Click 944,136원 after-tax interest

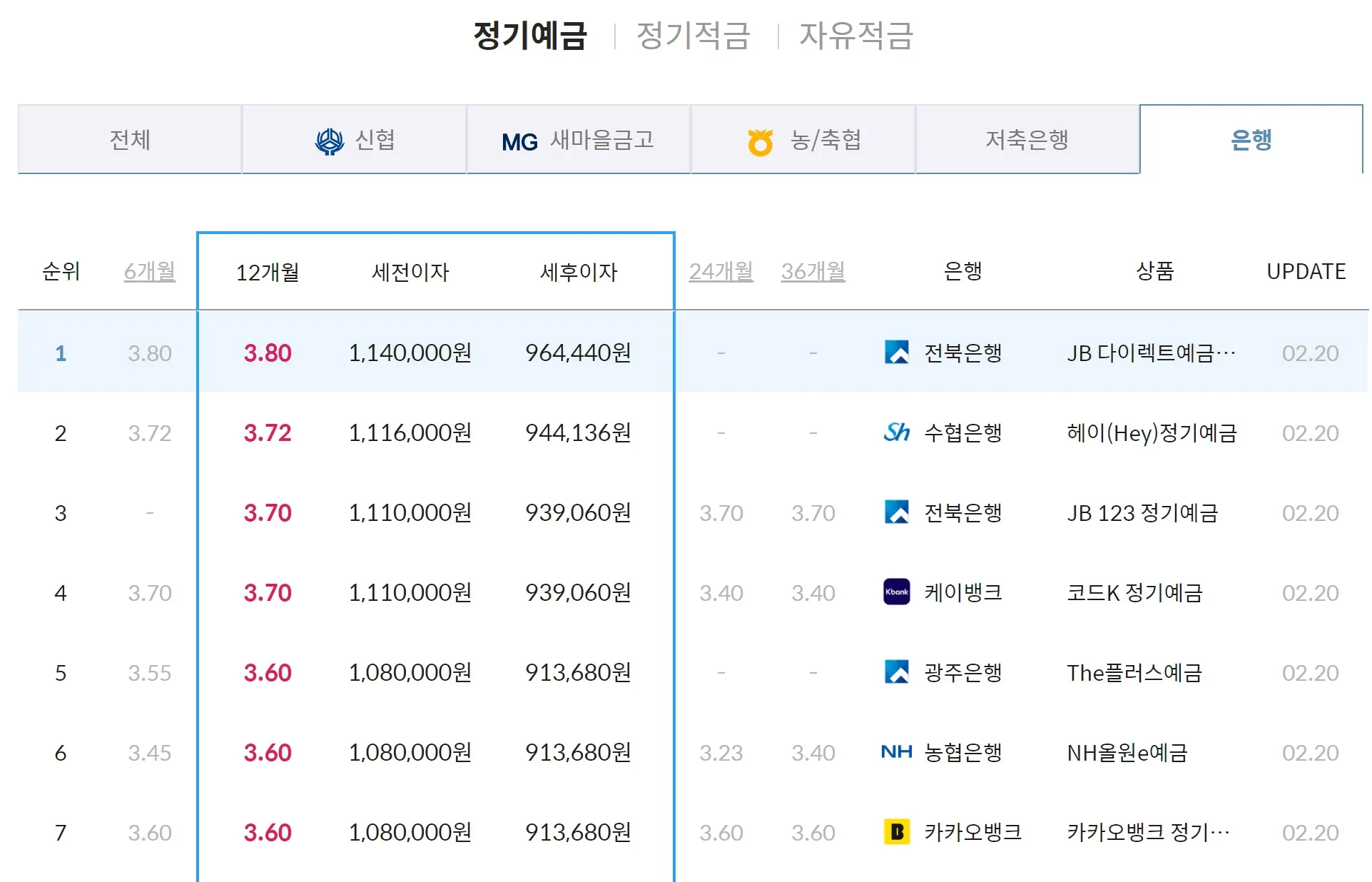pyautogui.click(x=579, y=432)
